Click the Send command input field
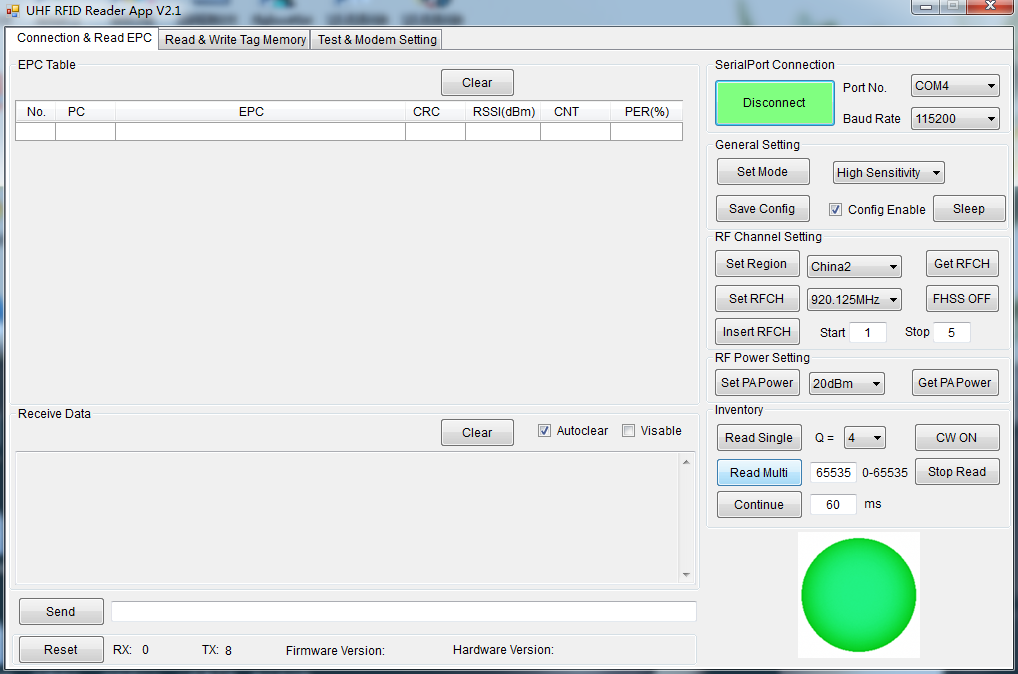Image resolution: width=1018 pixels, height=674 pixels. click(403, 611)
